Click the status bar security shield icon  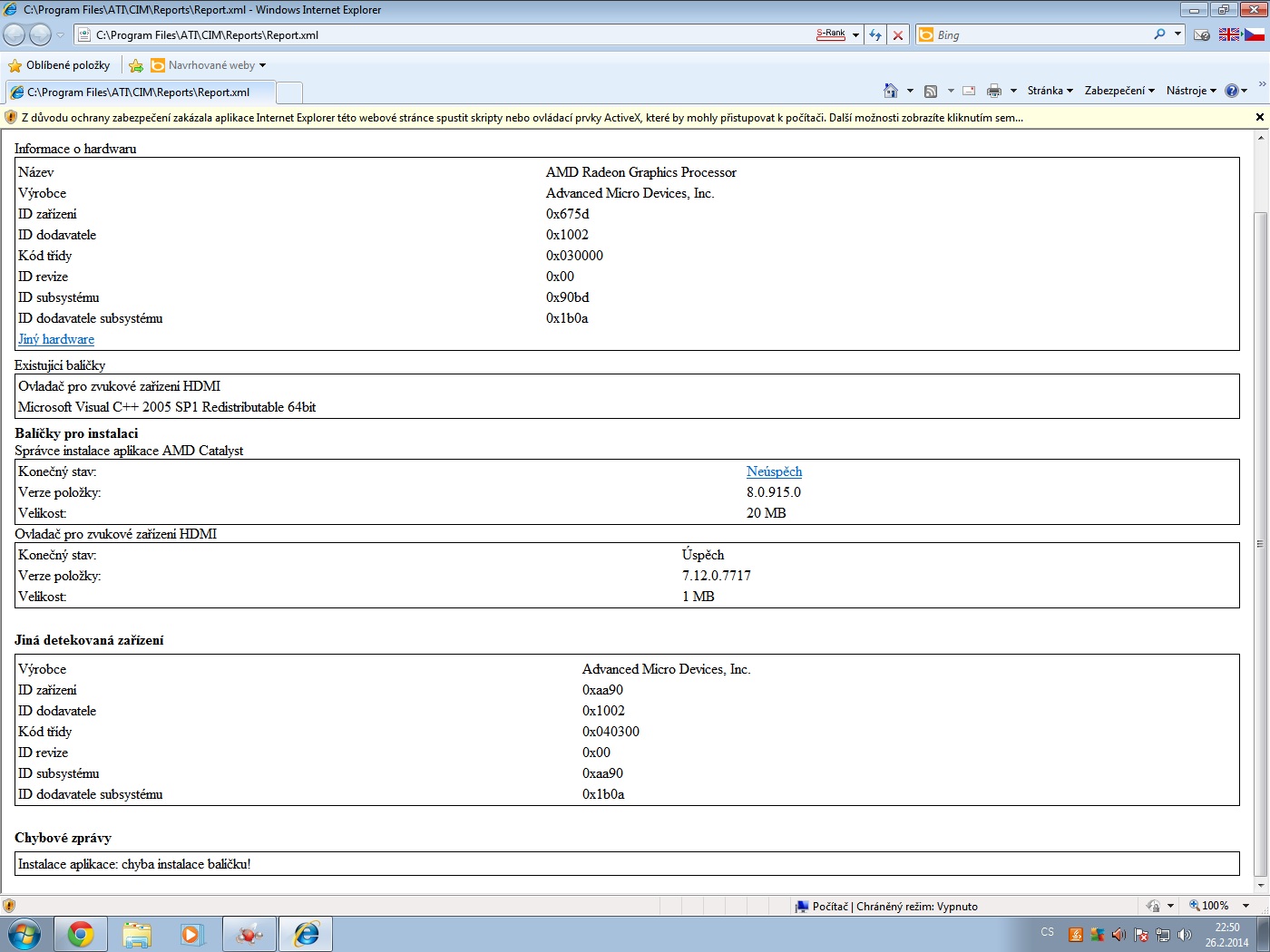[x=9, y=906]
